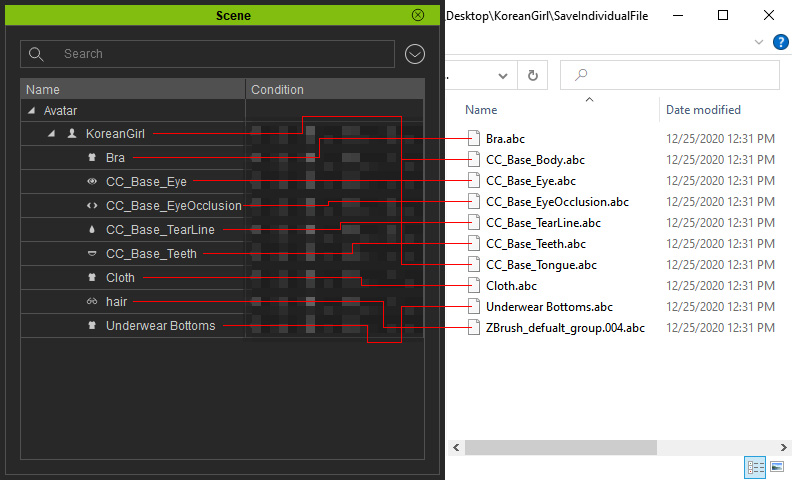The width and height of the screenshot is (793, 480).
Task: Switch Explorer to Large icons view
Action: coord(777,466)
